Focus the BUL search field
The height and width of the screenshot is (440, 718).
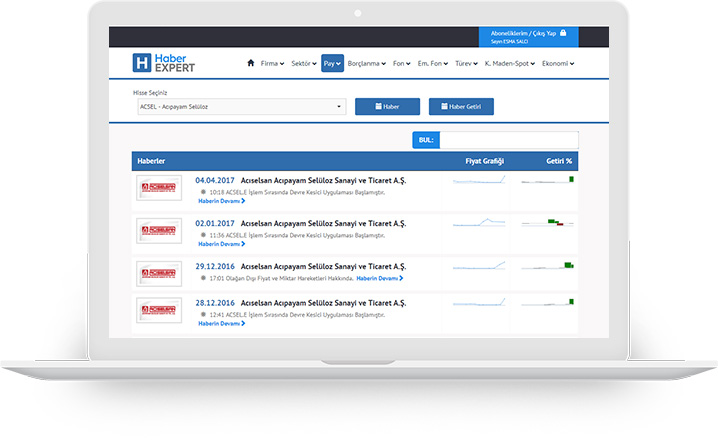point(509,140)
